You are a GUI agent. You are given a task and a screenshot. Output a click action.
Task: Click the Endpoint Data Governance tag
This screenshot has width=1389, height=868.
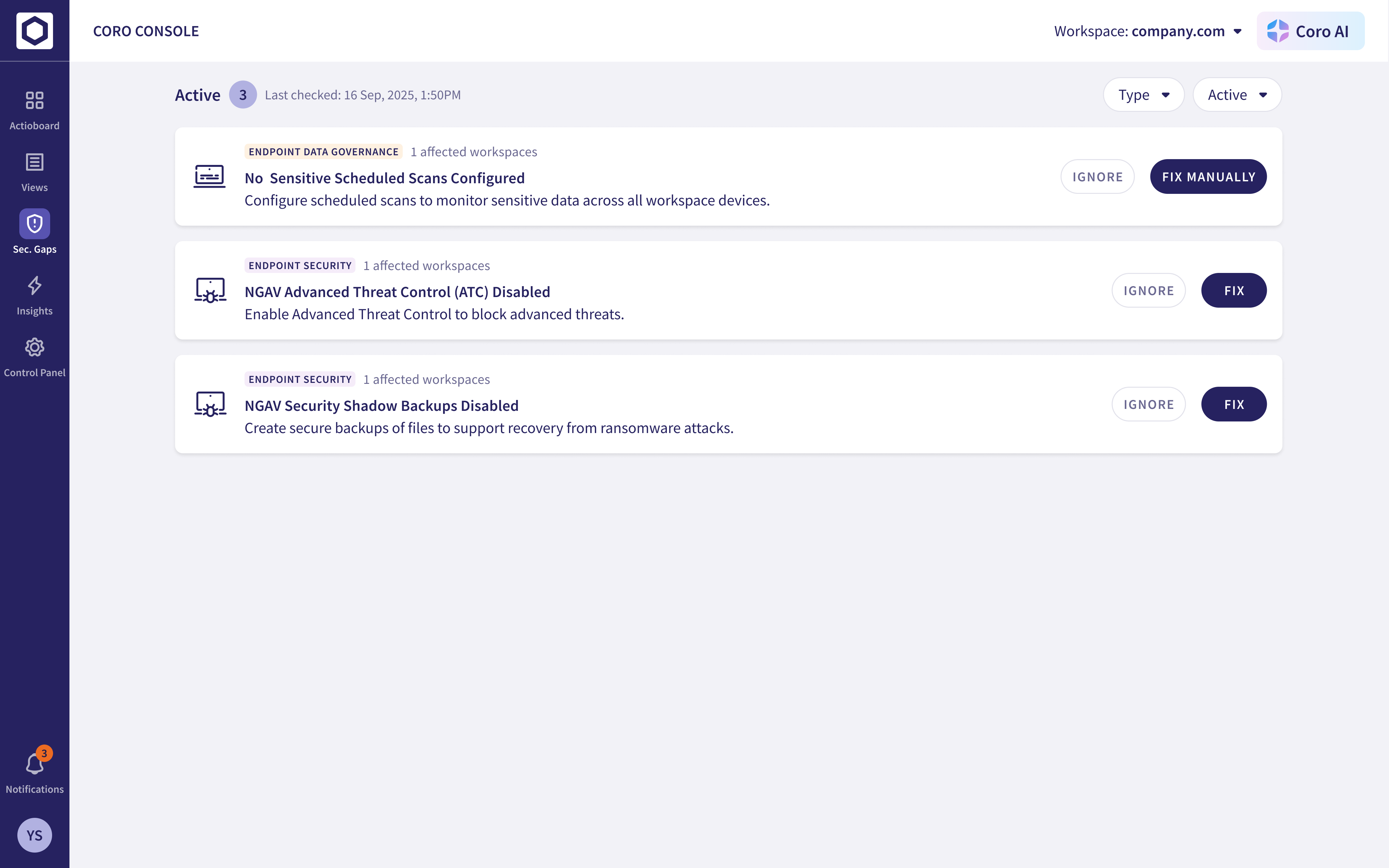tap(323, 151)
